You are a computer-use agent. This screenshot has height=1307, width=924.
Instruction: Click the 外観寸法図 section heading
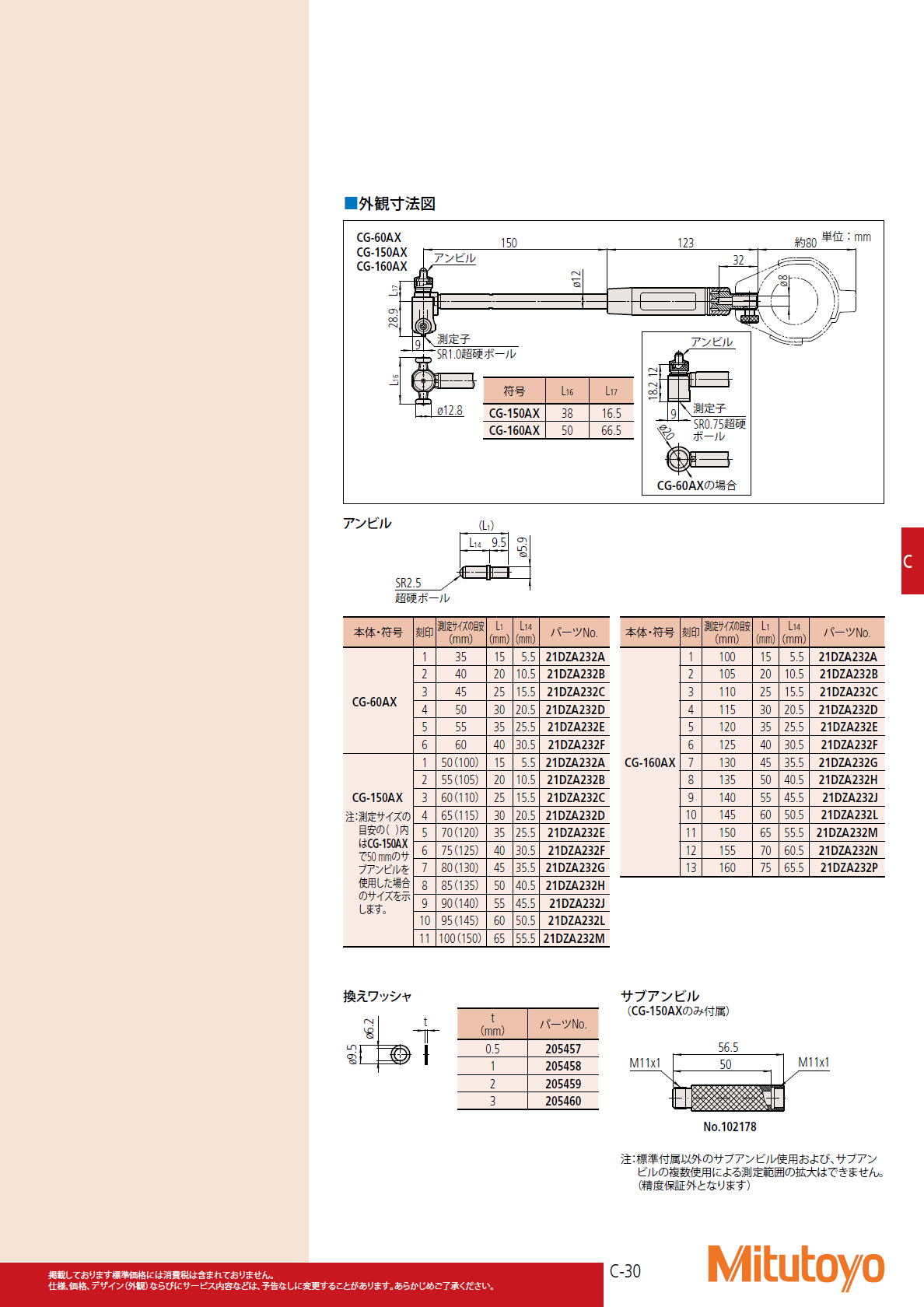[x=390, y=204]
